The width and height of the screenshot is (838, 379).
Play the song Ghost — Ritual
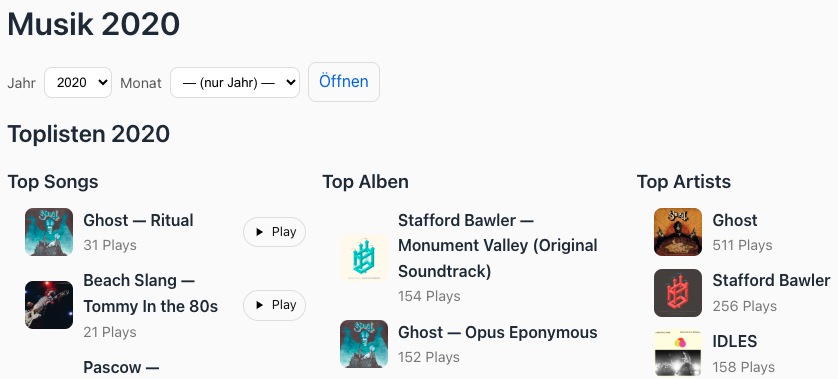(274, 232)
